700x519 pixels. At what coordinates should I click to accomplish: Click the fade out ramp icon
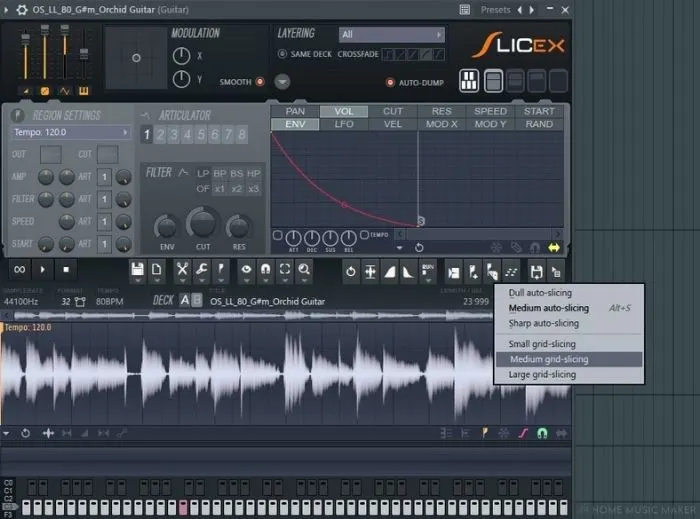click(x=408, y=271)
